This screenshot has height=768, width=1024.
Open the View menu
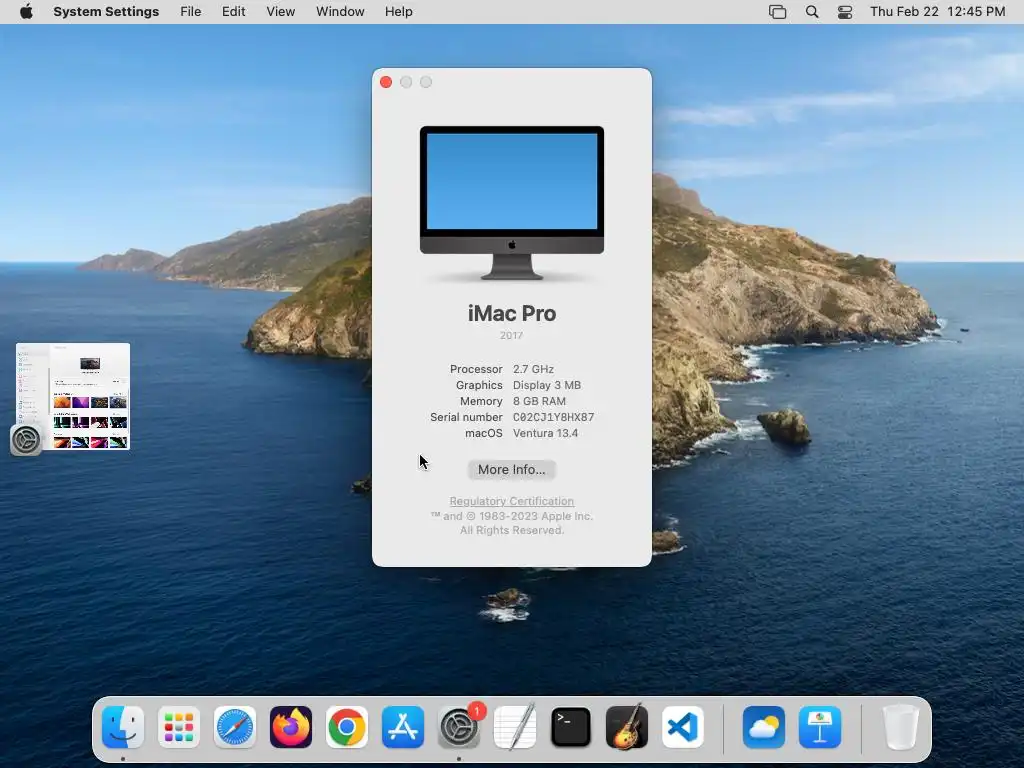[x=280, y=12]
